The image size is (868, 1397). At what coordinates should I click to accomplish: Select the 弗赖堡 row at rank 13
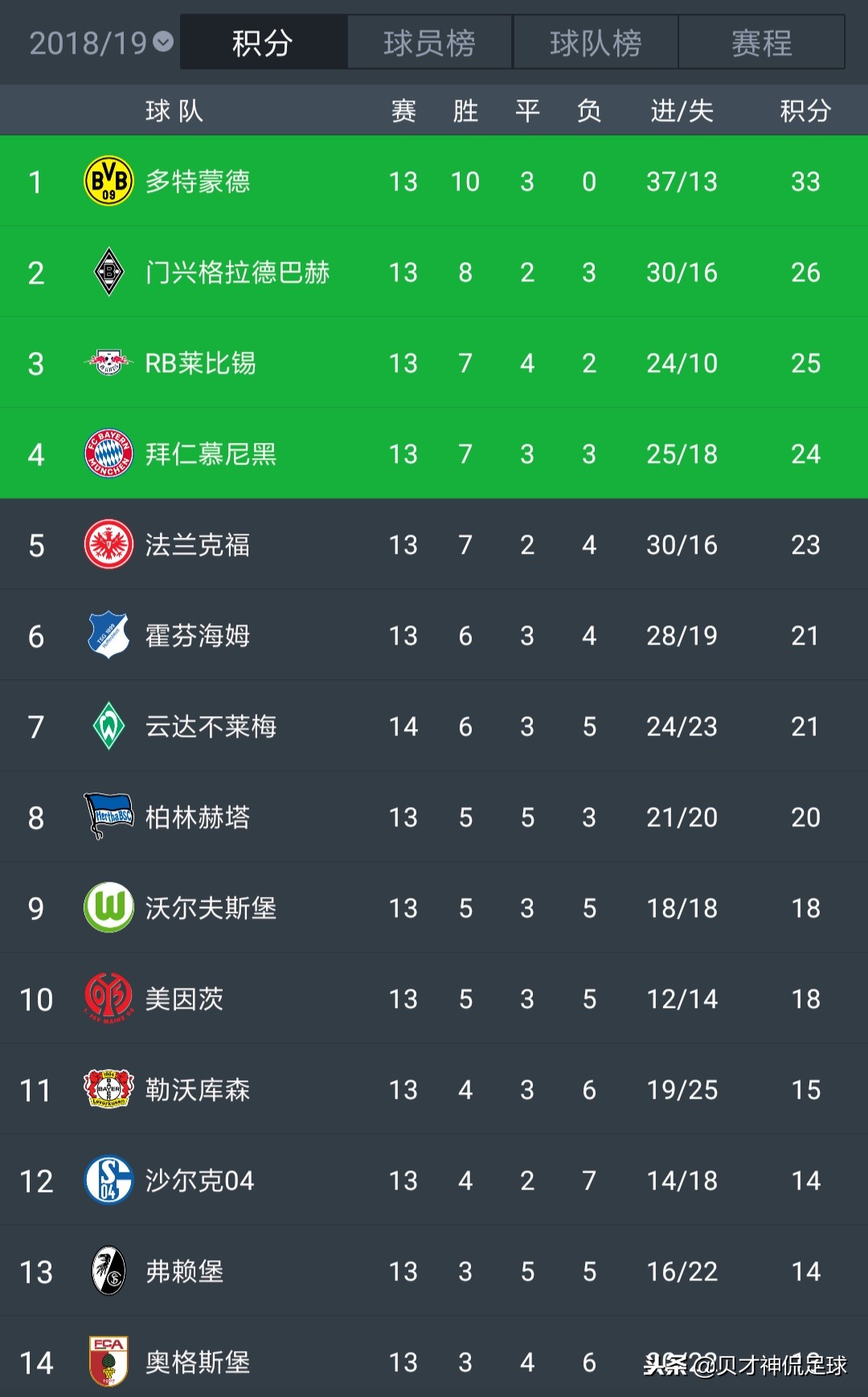434,1272
